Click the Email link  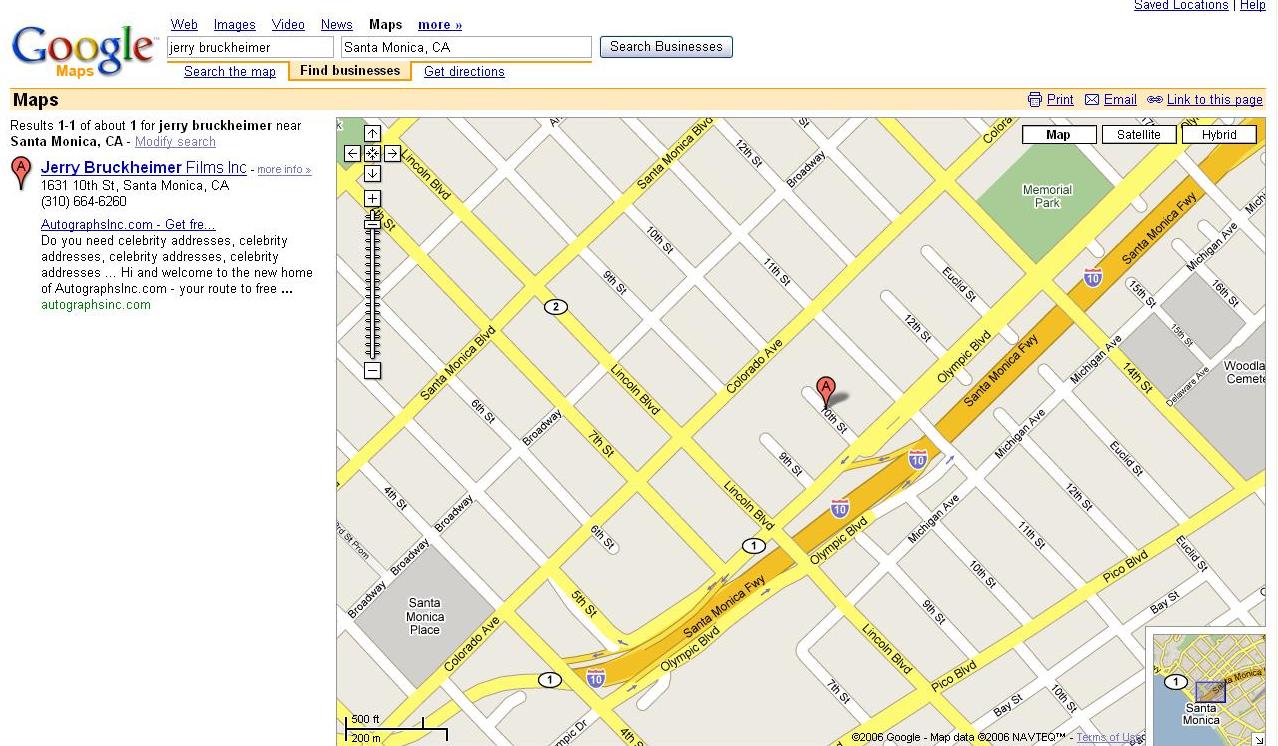[1120, 100]
